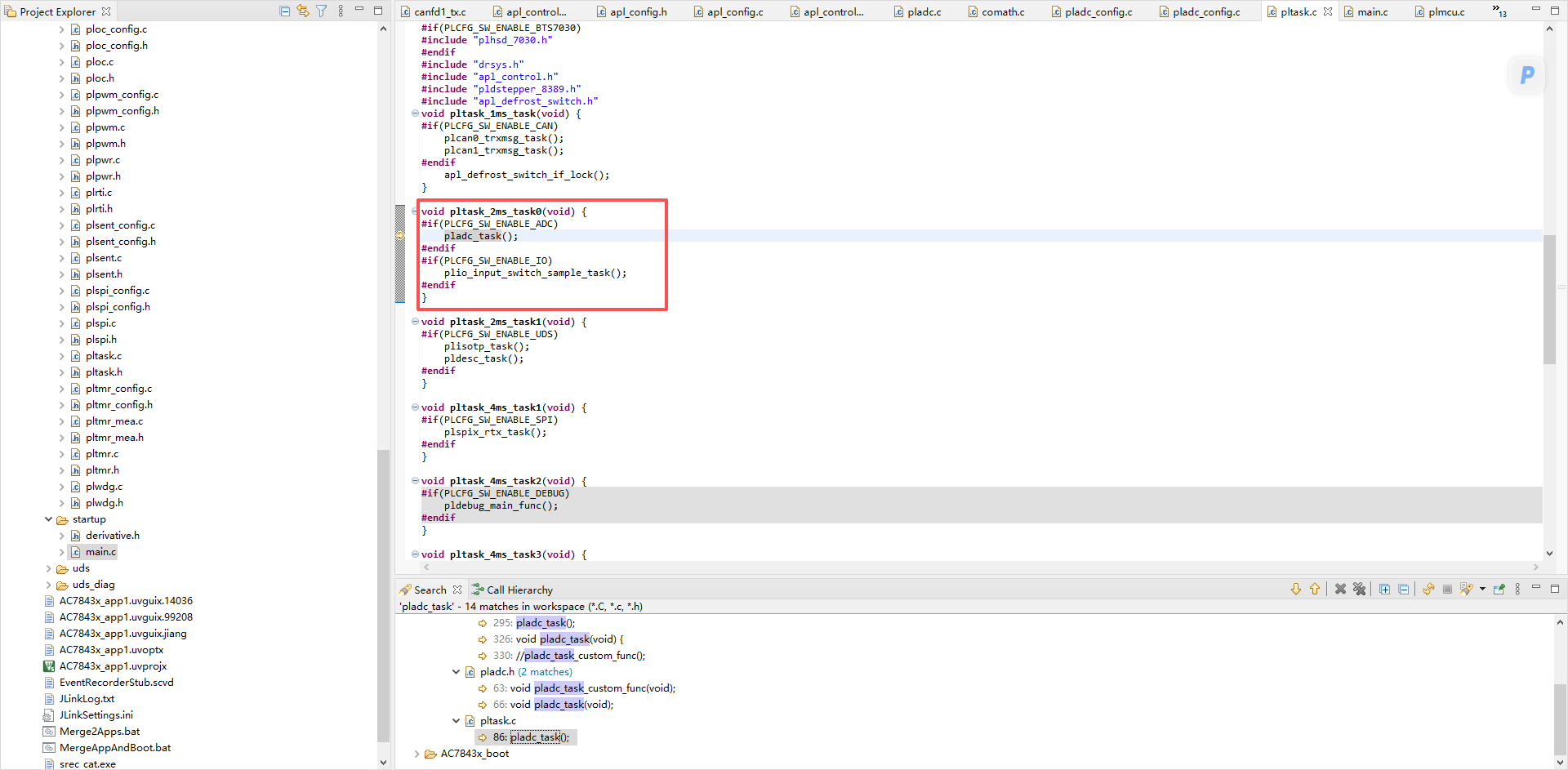This screenshot has width=1568, height=770.
Task: Collapse all in Project Explorer
Action: (284, 11)
